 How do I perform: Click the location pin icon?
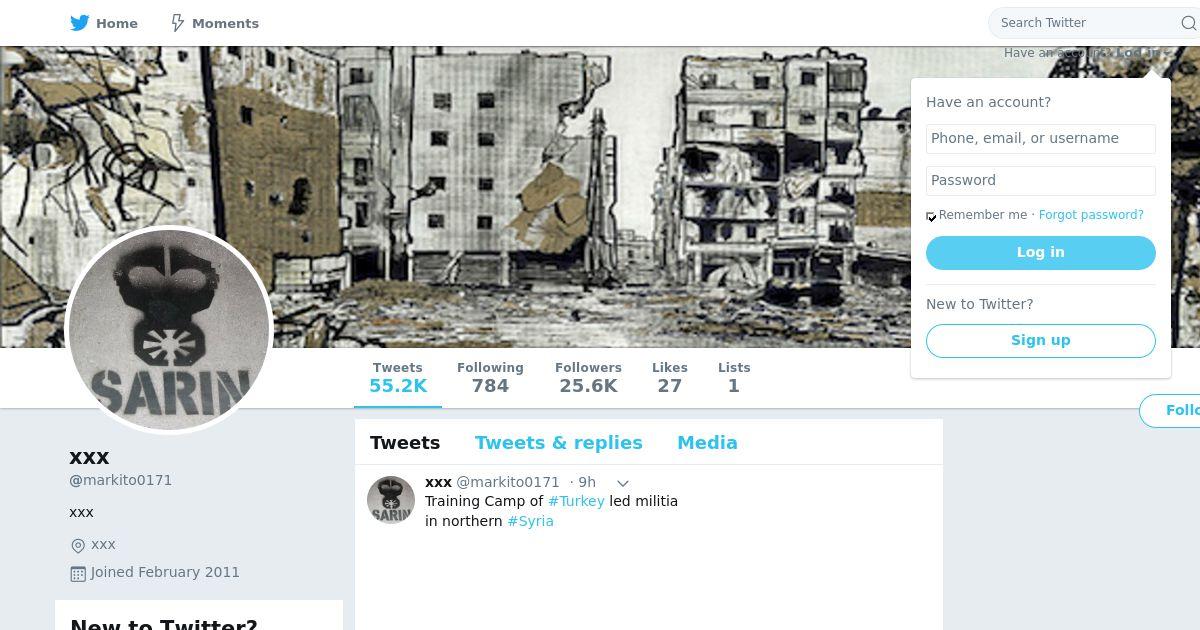pyautogui.click(x=78, y=545)
